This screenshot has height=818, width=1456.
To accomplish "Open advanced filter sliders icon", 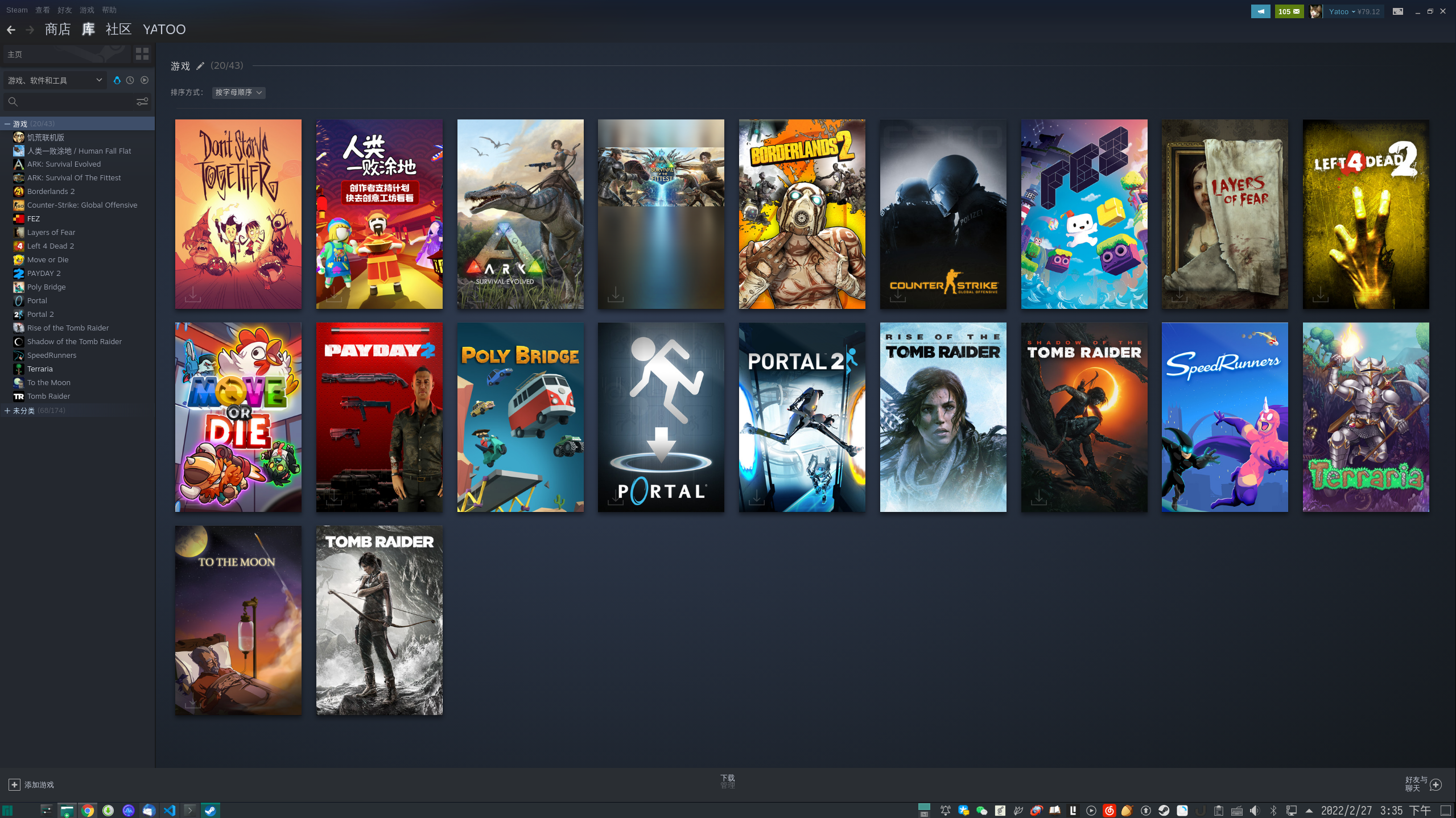I will click(x=142, y=102).
